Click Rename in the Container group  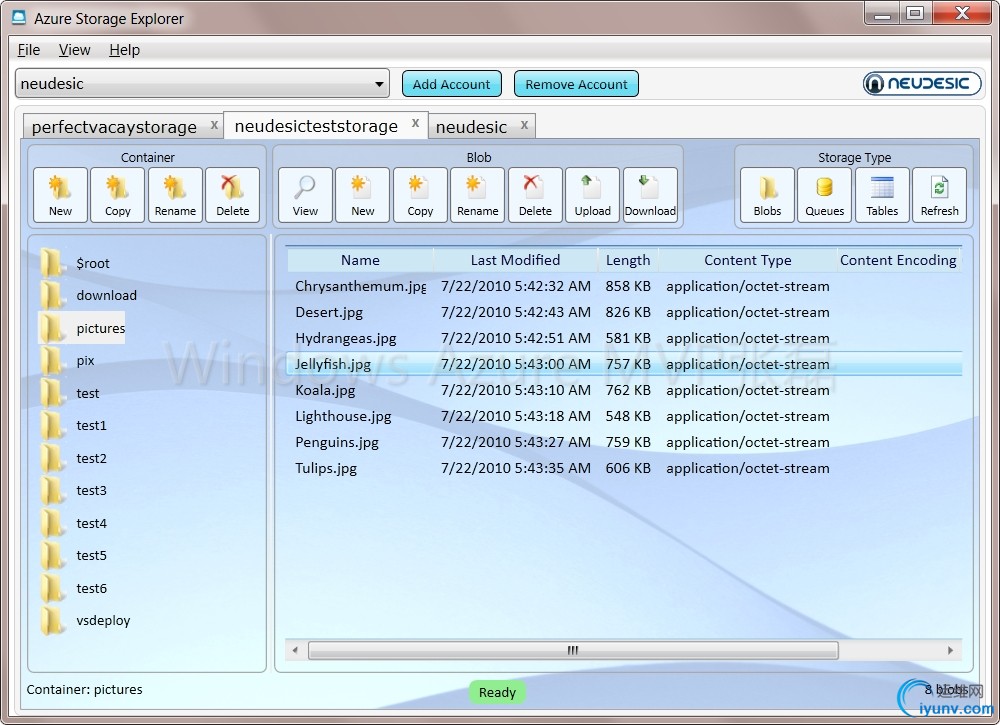[175, 195]
